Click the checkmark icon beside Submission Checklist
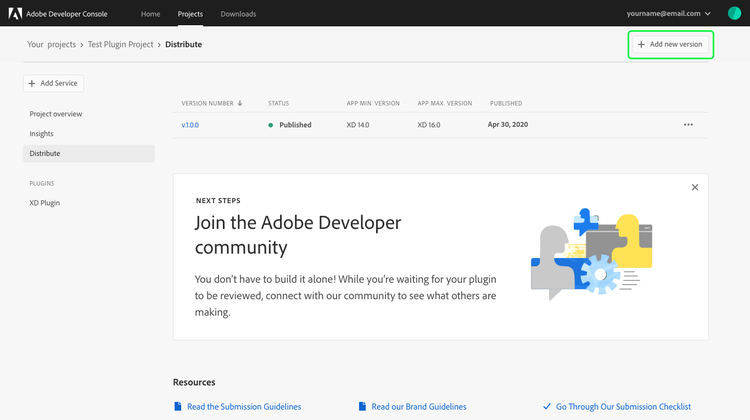The width and height of the screenshot is (750, 420). tap(547, 406)
